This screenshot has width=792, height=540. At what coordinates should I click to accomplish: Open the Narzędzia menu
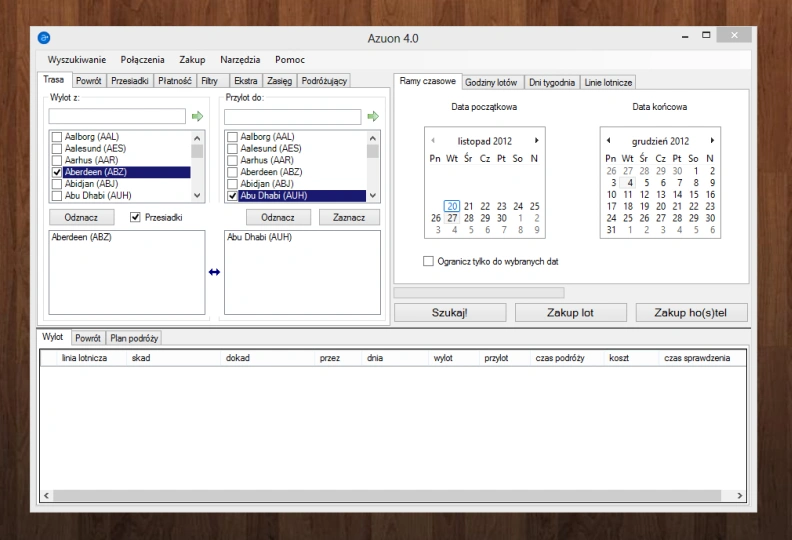pyautogui.click(x=240, y=60)
